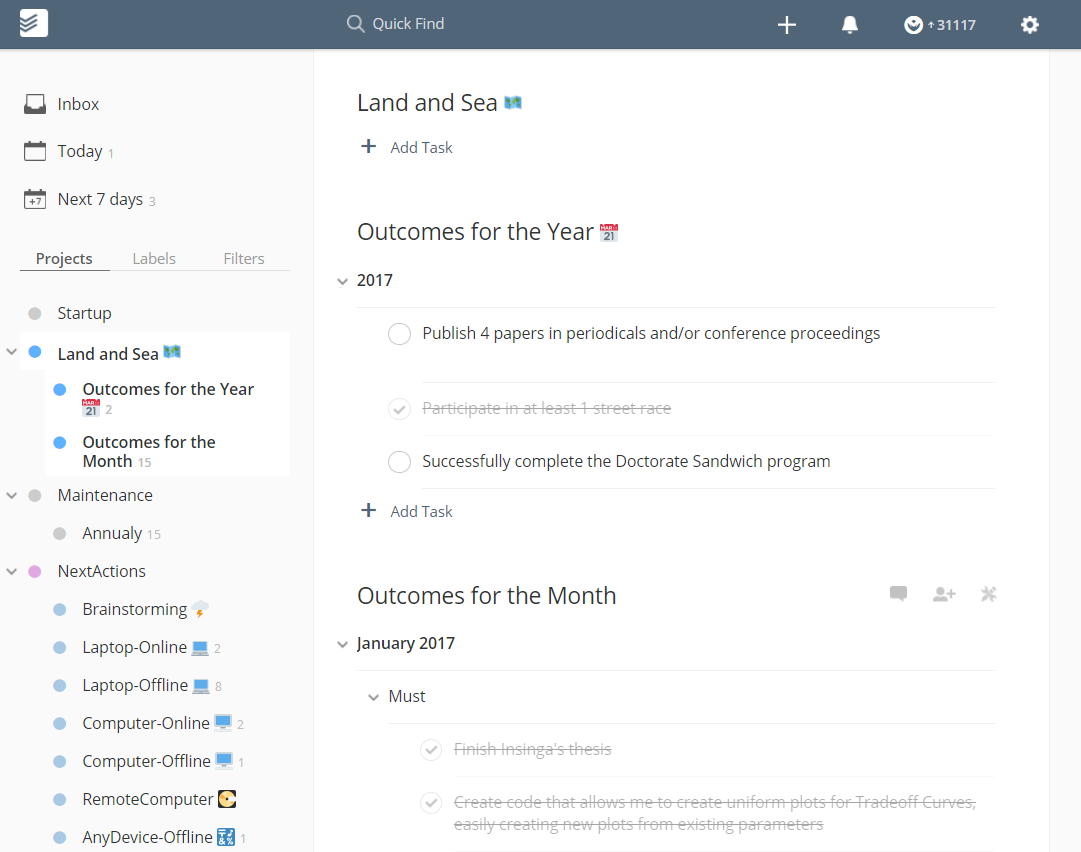The image size is (1081, 852).
Task: Collapse the Must subsection under January 2017
Action: coord(373,696)
